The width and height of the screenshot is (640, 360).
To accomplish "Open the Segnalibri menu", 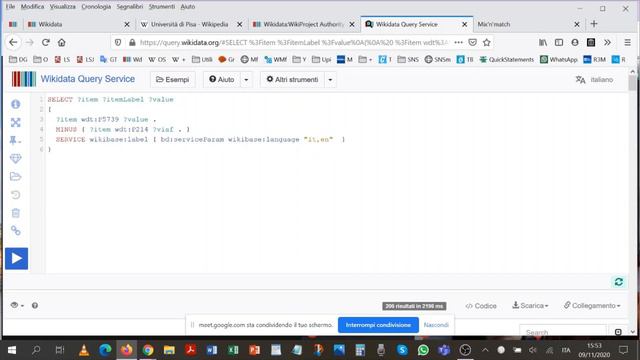I will point(129,7).
